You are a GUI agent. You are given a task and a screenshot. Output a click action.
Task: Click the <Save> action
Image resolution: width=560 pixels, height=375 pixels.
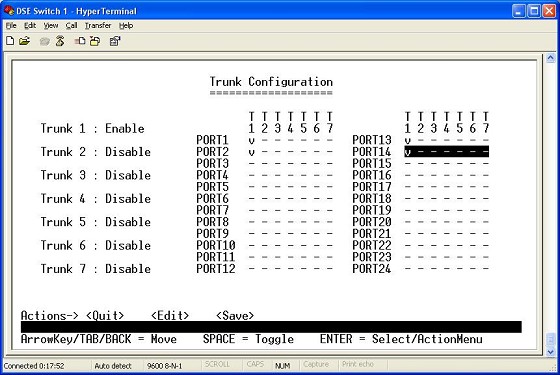coord(235,316)
